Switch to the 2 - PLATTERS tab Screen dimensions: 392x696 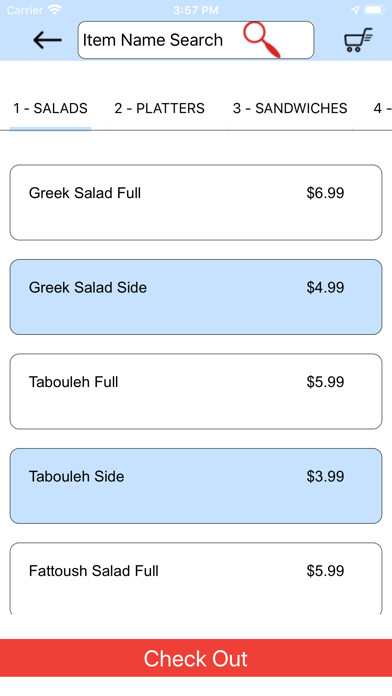[159, 108]
